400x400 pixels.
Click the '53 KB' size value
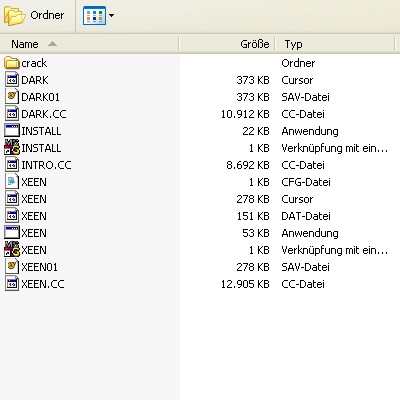click(x=256, y=233)
